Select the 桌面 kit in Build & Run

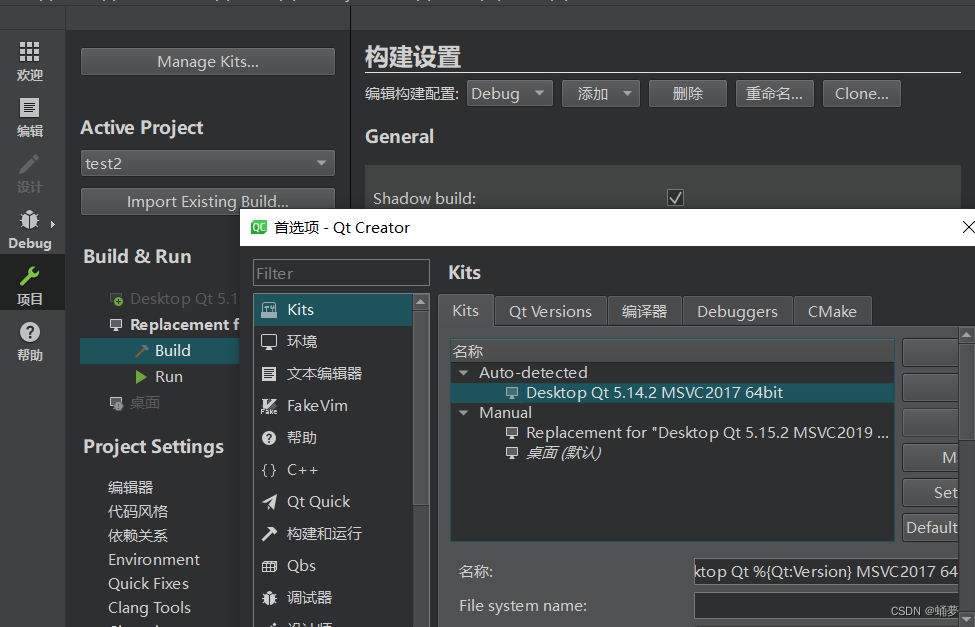coord(135,403)
